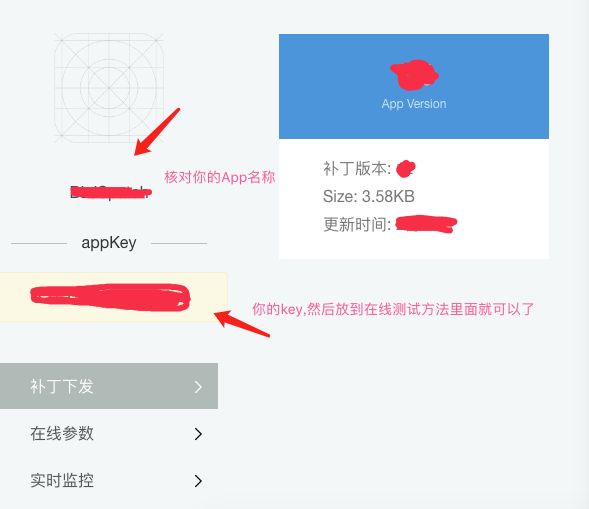The width and height of the screenshot is (589, 509).
Task: Click the 更新时间 update time line
Action: pyautogui.click(x=390, y=224)
